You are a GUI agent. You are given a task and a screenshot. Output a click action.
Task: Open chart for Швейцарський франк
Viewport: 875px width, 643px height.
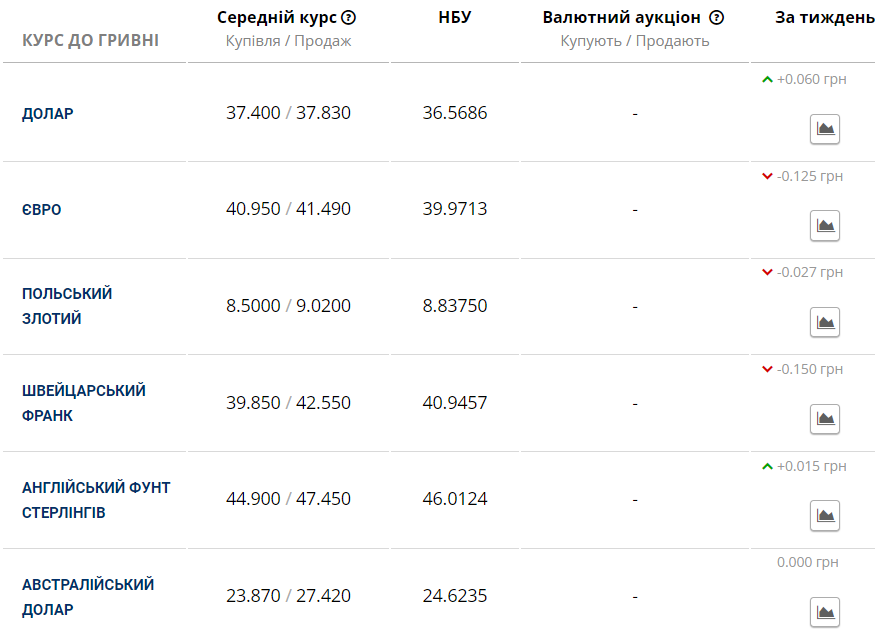(x=825, y=419)
